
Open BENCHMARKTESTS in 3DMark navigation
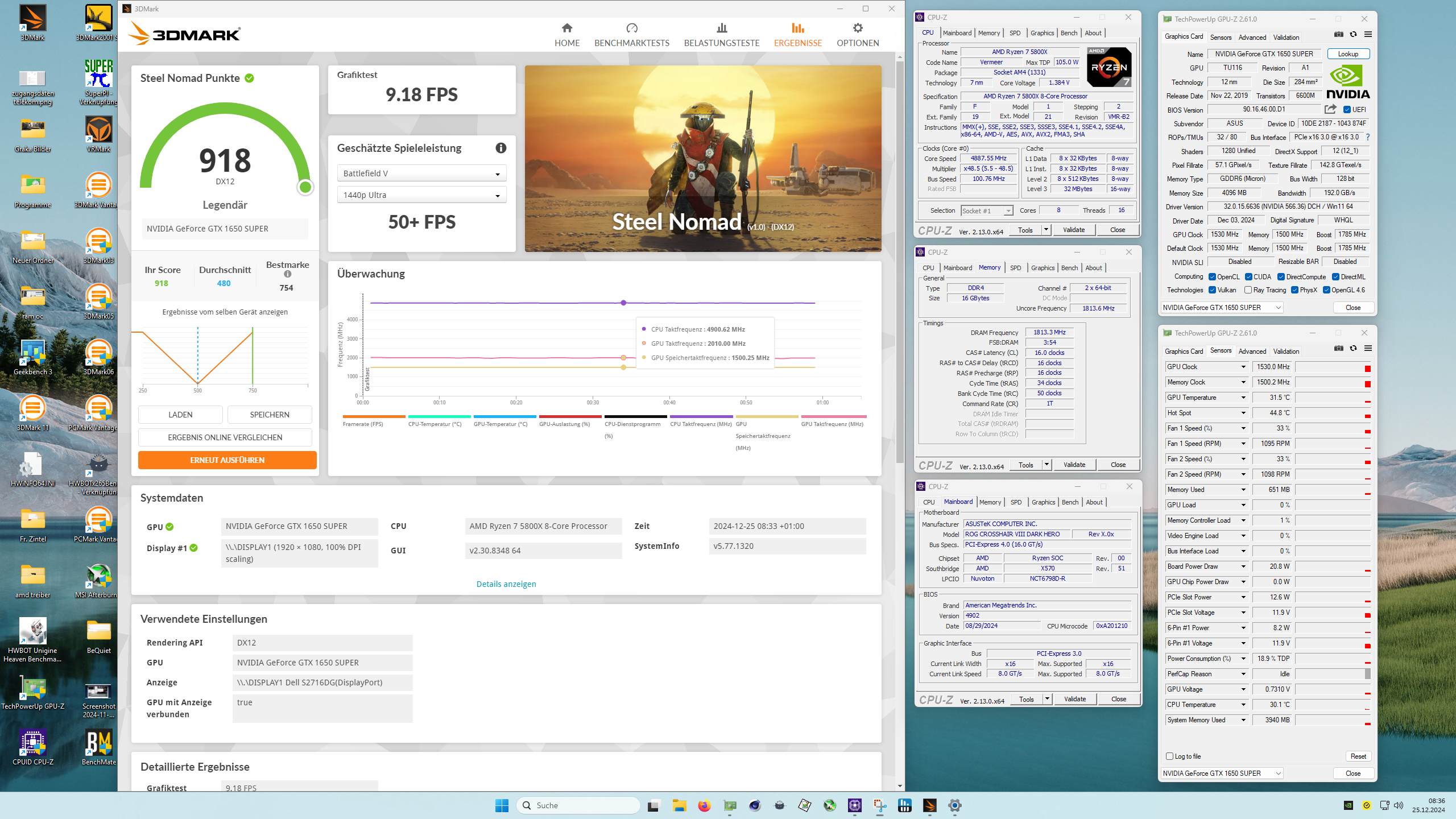[x=631, y=35]
